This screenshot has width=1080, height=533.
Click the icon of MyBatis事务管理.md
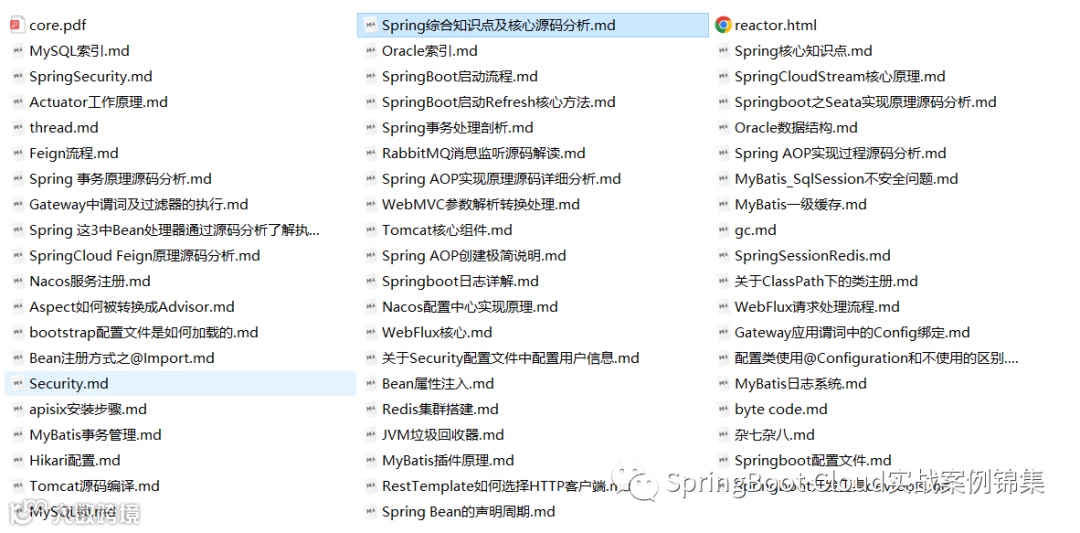point(17,435)
